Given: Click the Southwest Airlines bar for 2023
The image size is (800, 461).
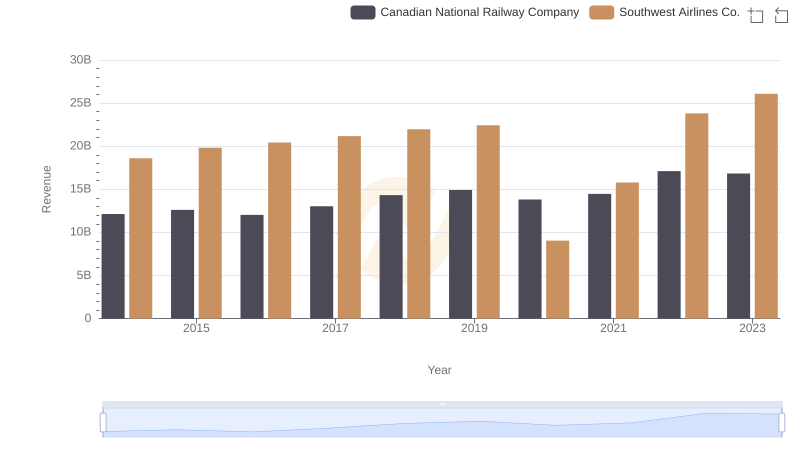Looking at the screenshot, I should (x=766, y=206).
